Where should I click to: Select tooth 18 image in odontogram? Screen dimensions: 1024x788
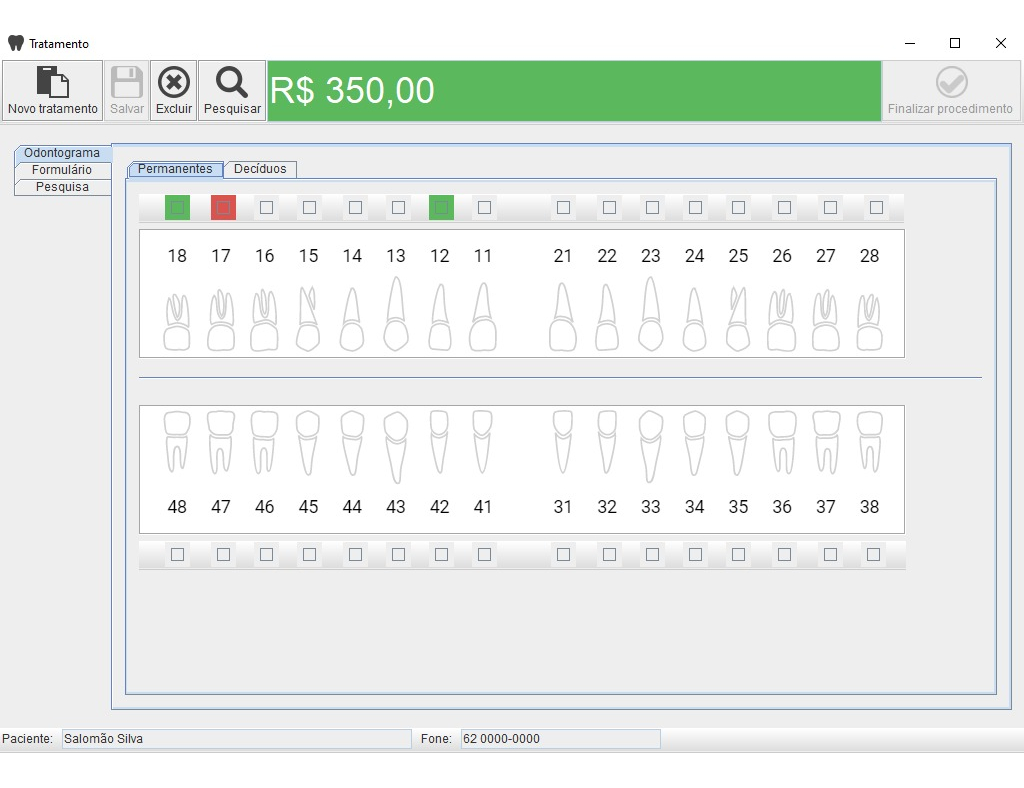tap(177, 322)
